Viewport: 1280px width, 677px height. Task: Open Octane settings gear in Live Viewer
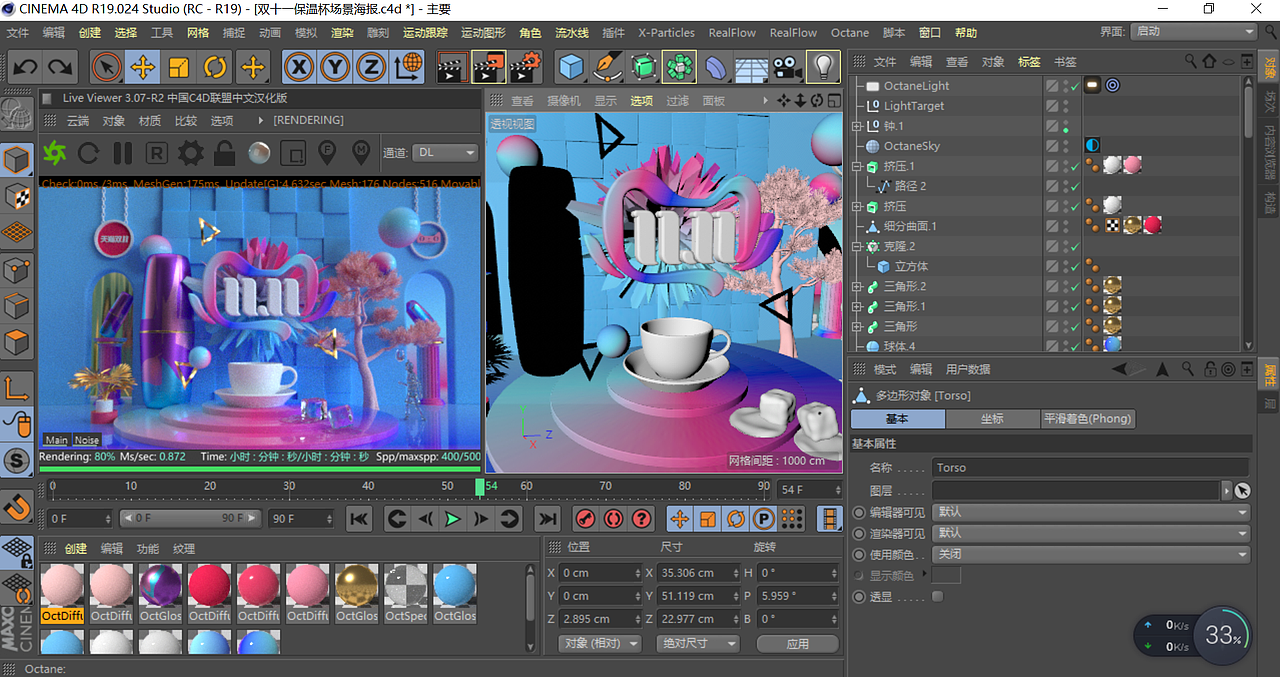[x=191, y=153]
